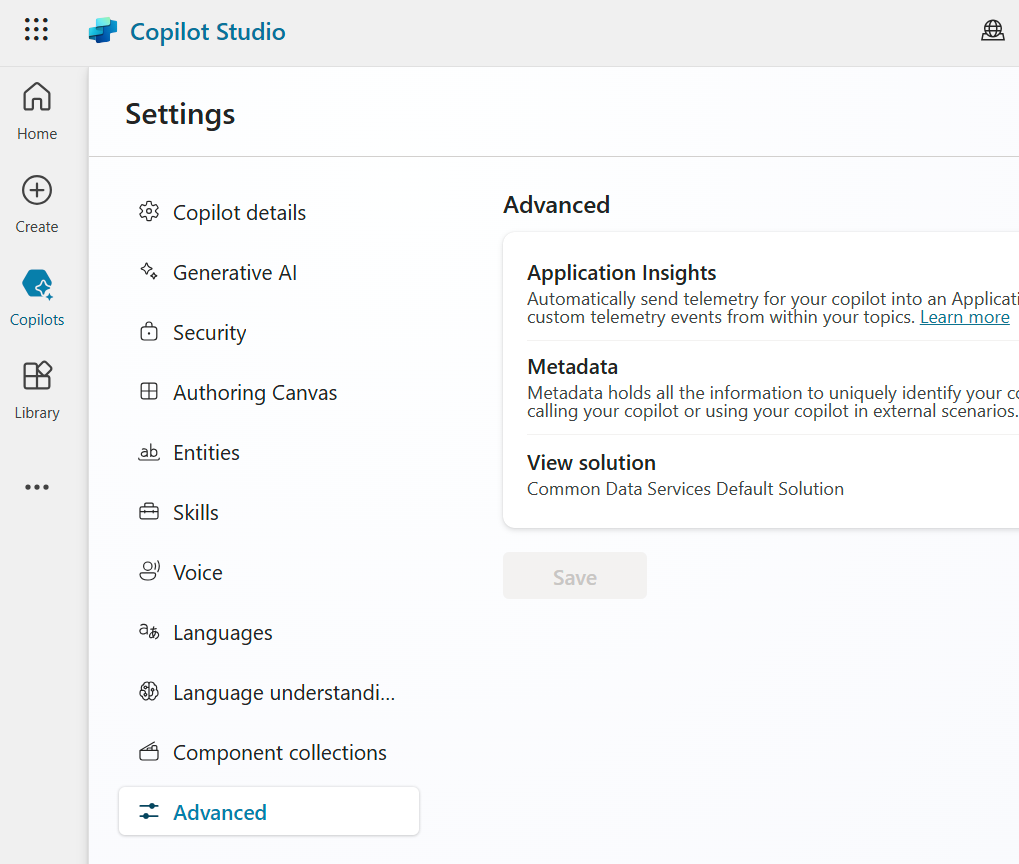
Task: Click the Copilot Studio logo icon
Action: (103, 31)
